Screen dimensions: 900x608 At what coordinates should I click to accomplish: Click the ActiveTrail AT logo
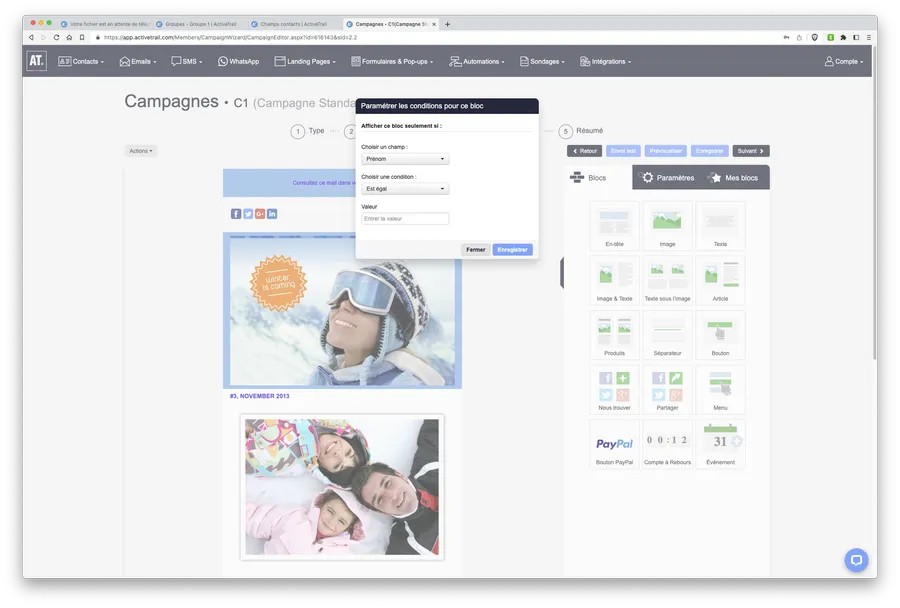(x=36, y=61)
